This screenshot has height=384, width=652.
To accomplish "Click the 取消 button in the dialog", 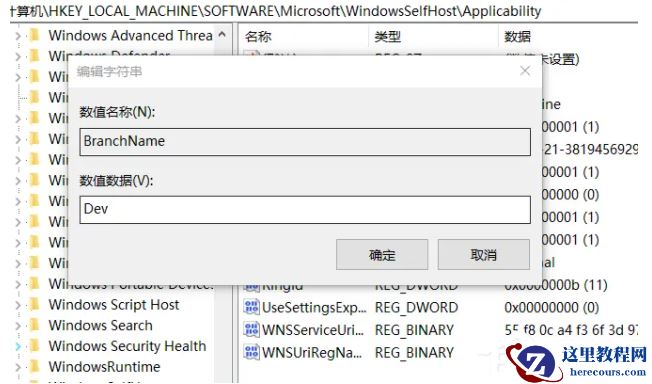I will pyautogui.click(x=484, y=254).
